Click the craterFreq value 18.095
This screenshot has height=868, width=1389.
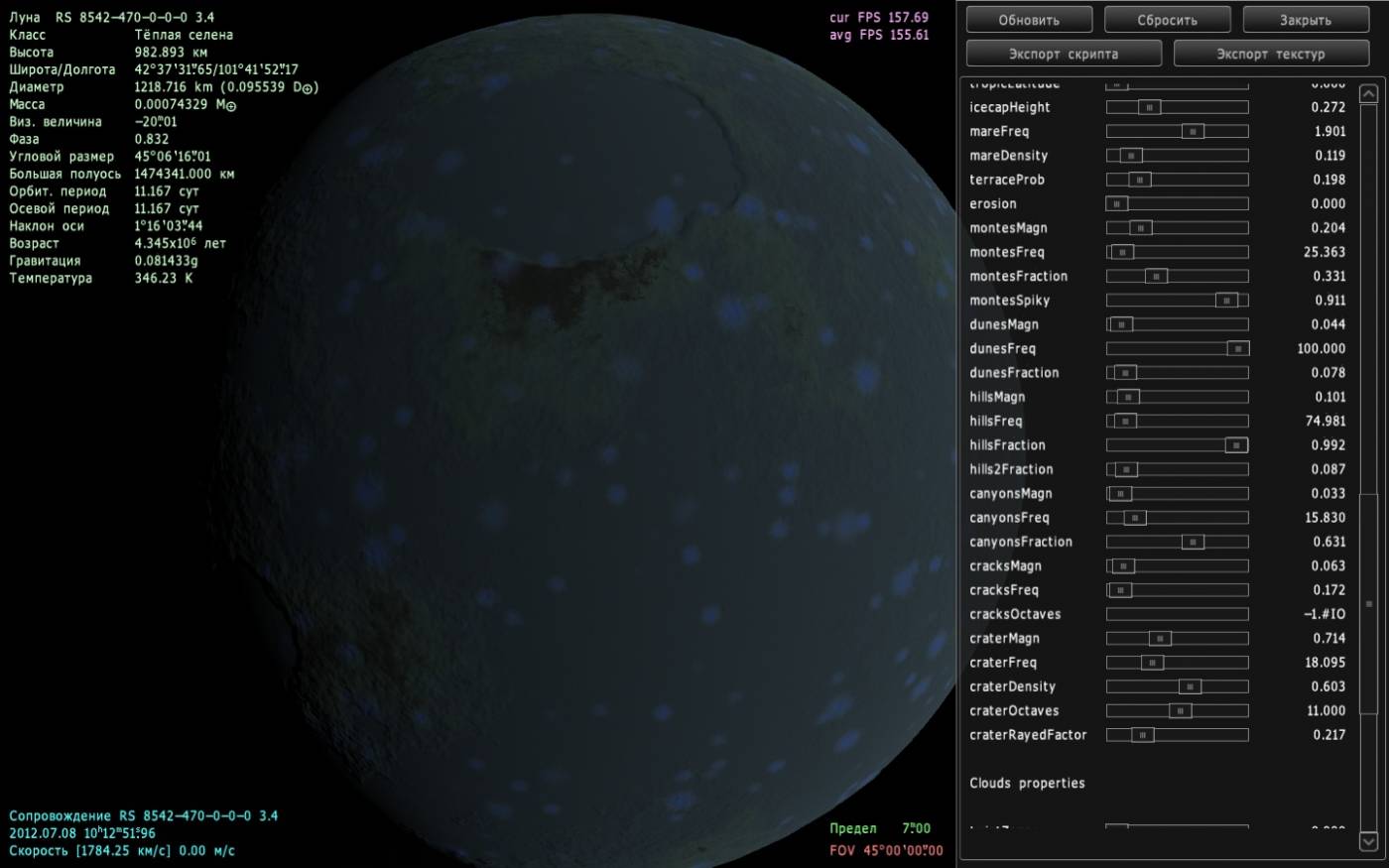[x=1326, y=663]
